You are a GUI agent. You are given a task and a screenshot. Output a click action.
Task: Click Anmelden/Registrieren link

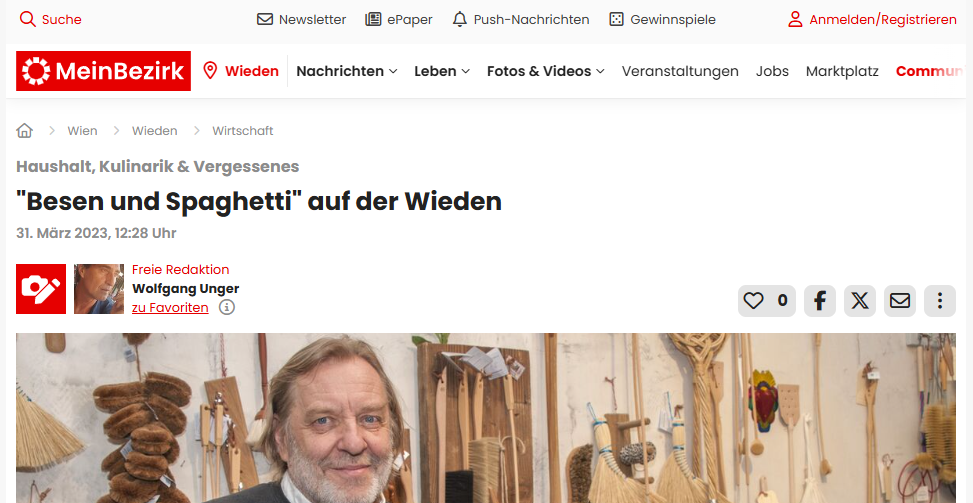coord(872,19)
